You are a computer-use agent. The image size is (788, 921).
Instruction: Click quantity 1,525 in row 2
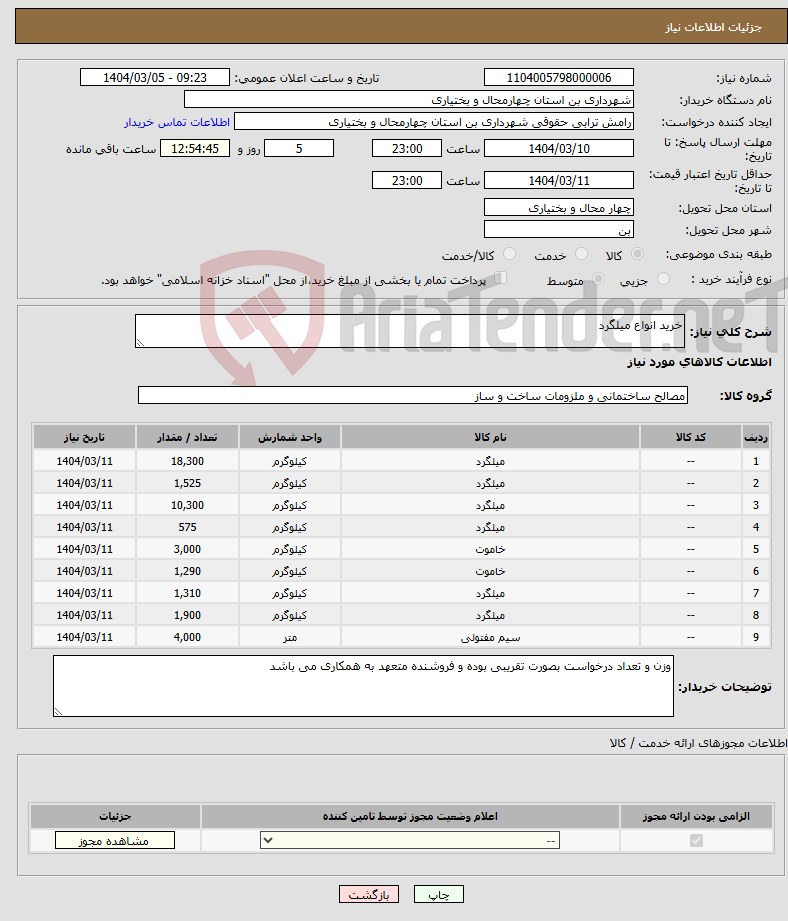[187, 483]
